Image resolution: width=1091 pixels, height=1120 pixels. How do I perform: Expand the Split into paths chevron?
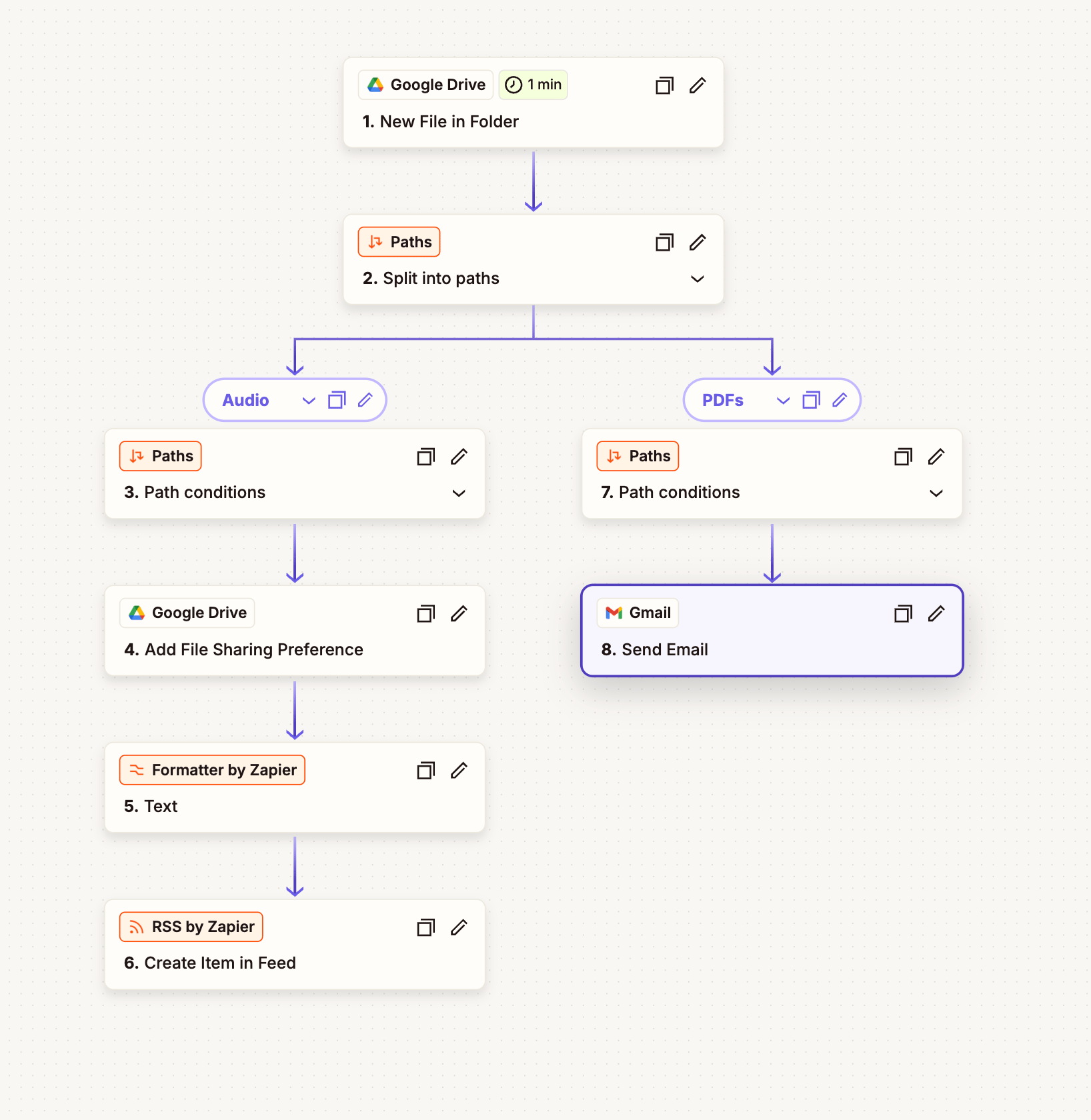click(698, 279)
